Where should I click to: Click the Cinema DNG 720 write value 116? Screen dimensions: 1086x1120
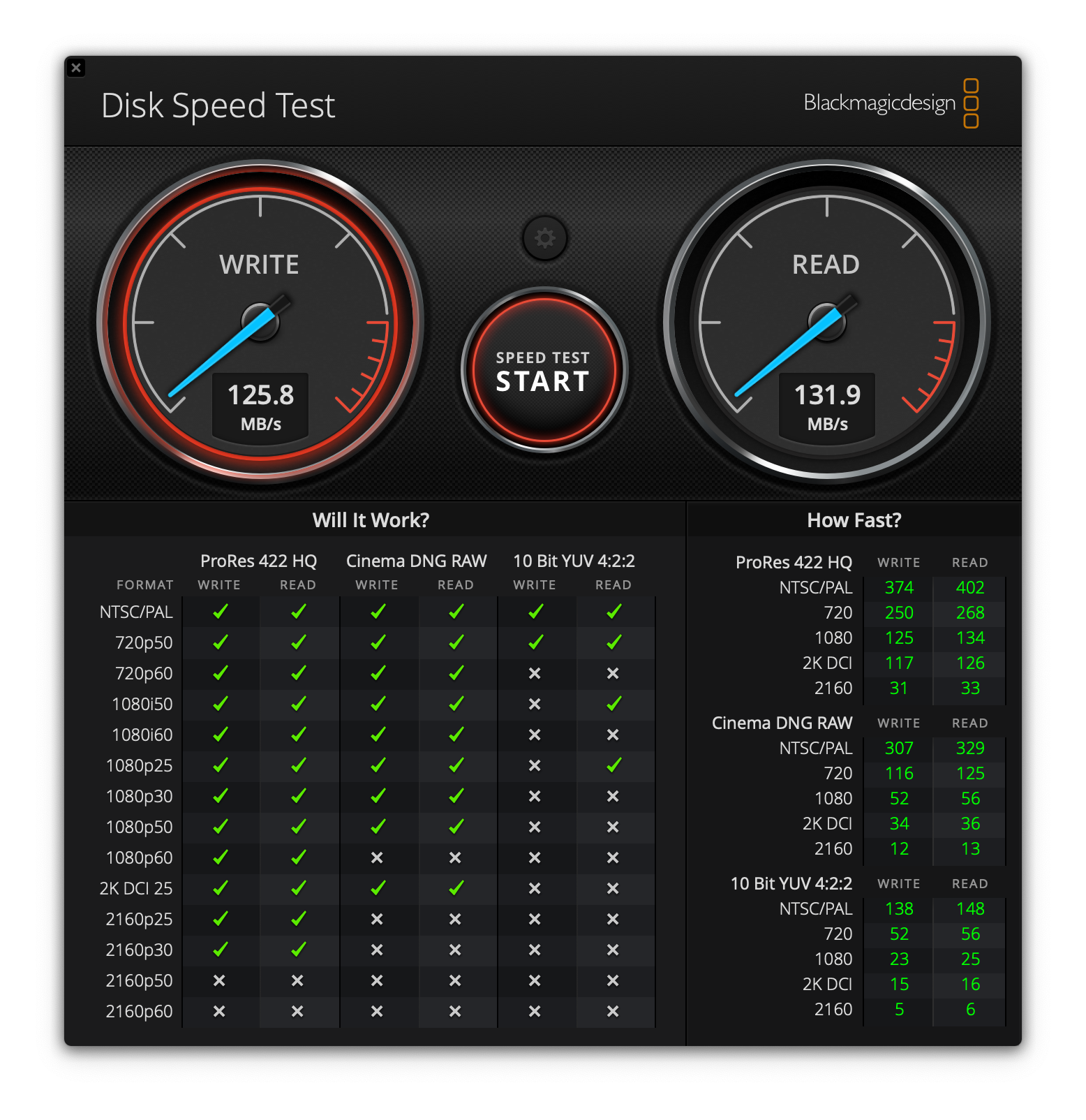tap(899, 774)
